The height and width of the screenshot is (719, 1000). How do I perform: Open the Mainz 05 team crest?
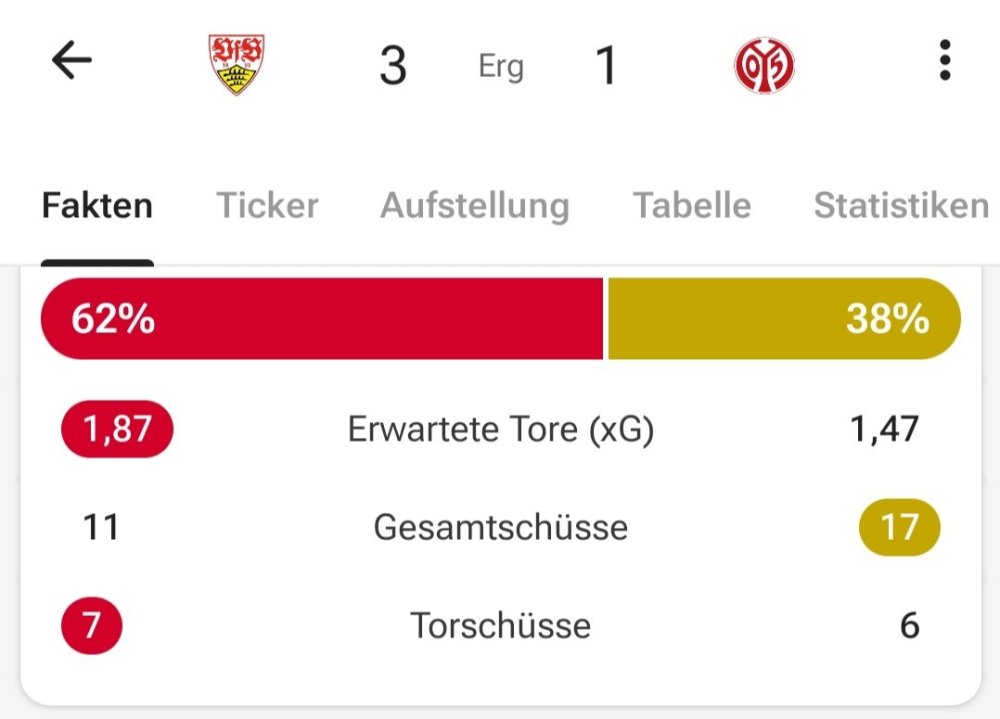764,66
